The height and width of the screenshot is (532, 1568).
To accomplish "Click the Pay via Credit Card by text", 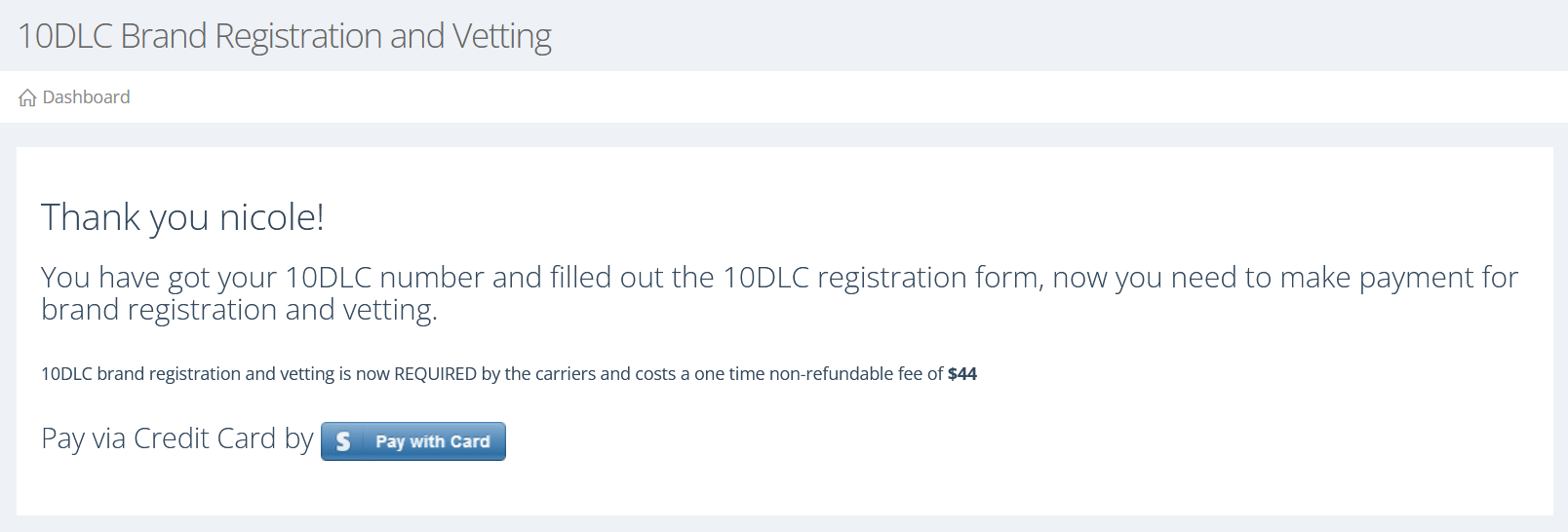I will [x=176, y=439].
